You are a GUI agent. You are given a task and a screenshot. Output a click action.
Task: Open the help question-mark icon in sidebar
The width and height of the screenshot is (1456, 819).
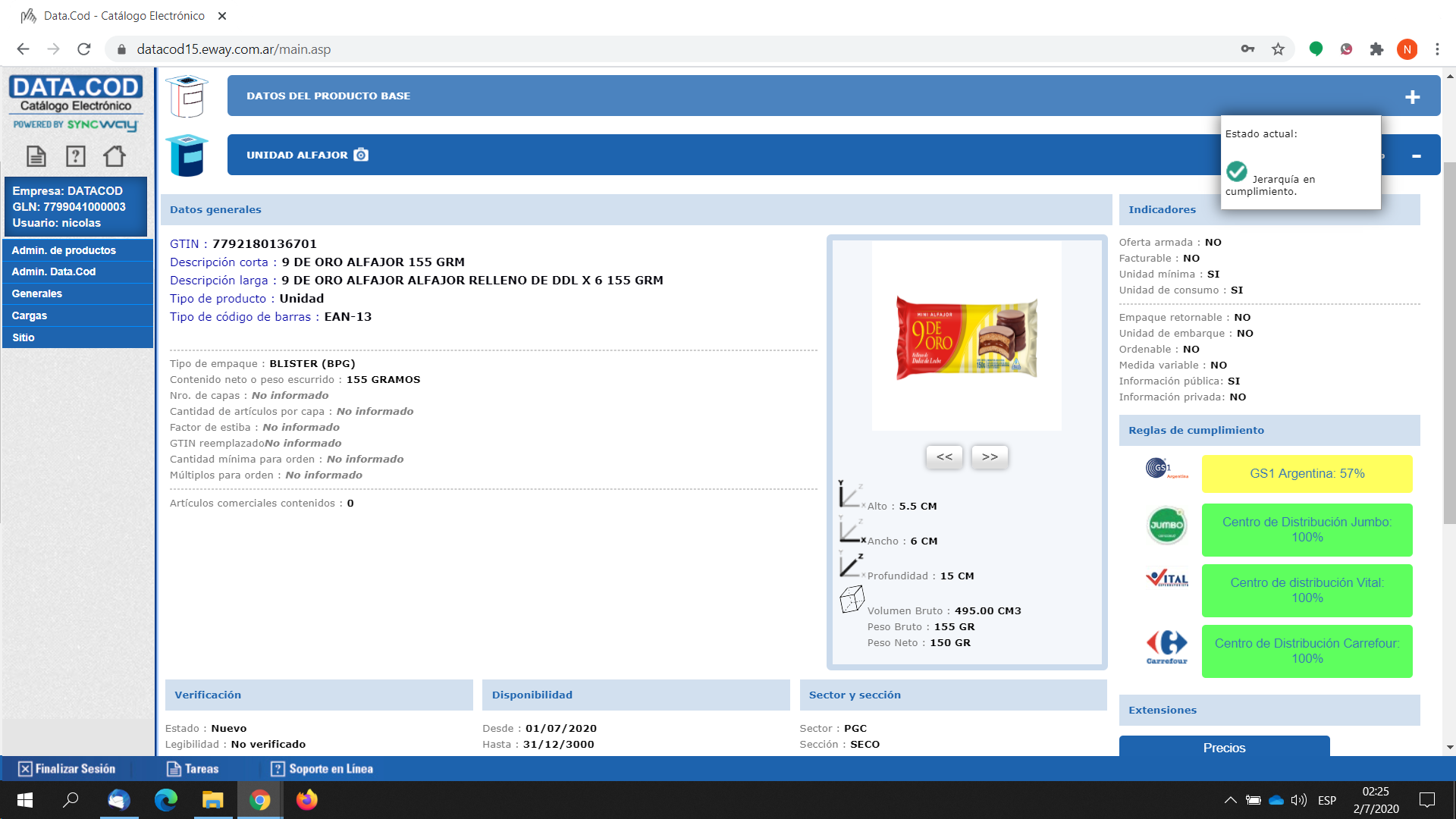[76, 156]
